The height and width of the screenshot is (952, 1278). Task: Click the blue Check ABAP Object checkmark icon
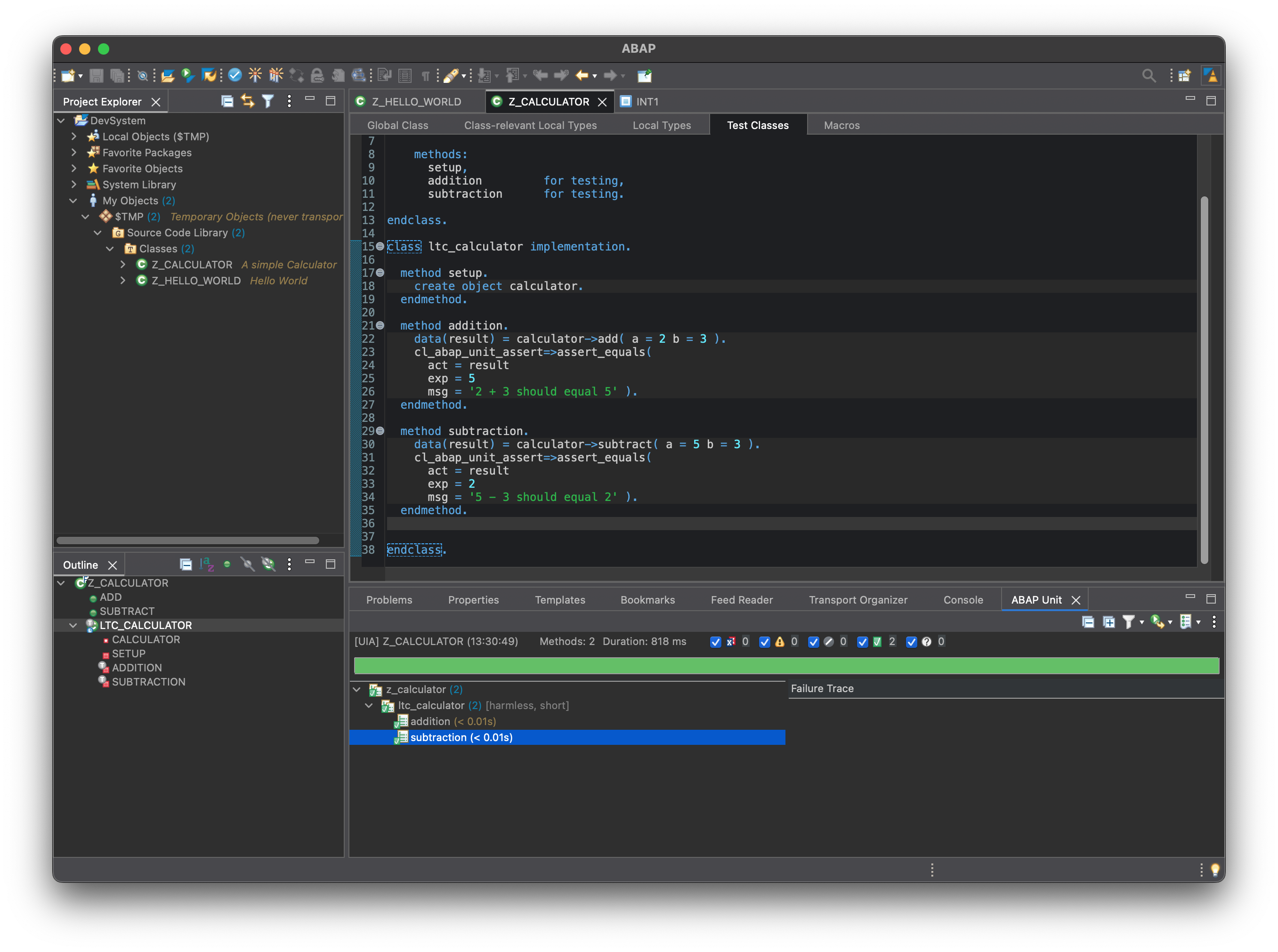(x=235, y=75)
